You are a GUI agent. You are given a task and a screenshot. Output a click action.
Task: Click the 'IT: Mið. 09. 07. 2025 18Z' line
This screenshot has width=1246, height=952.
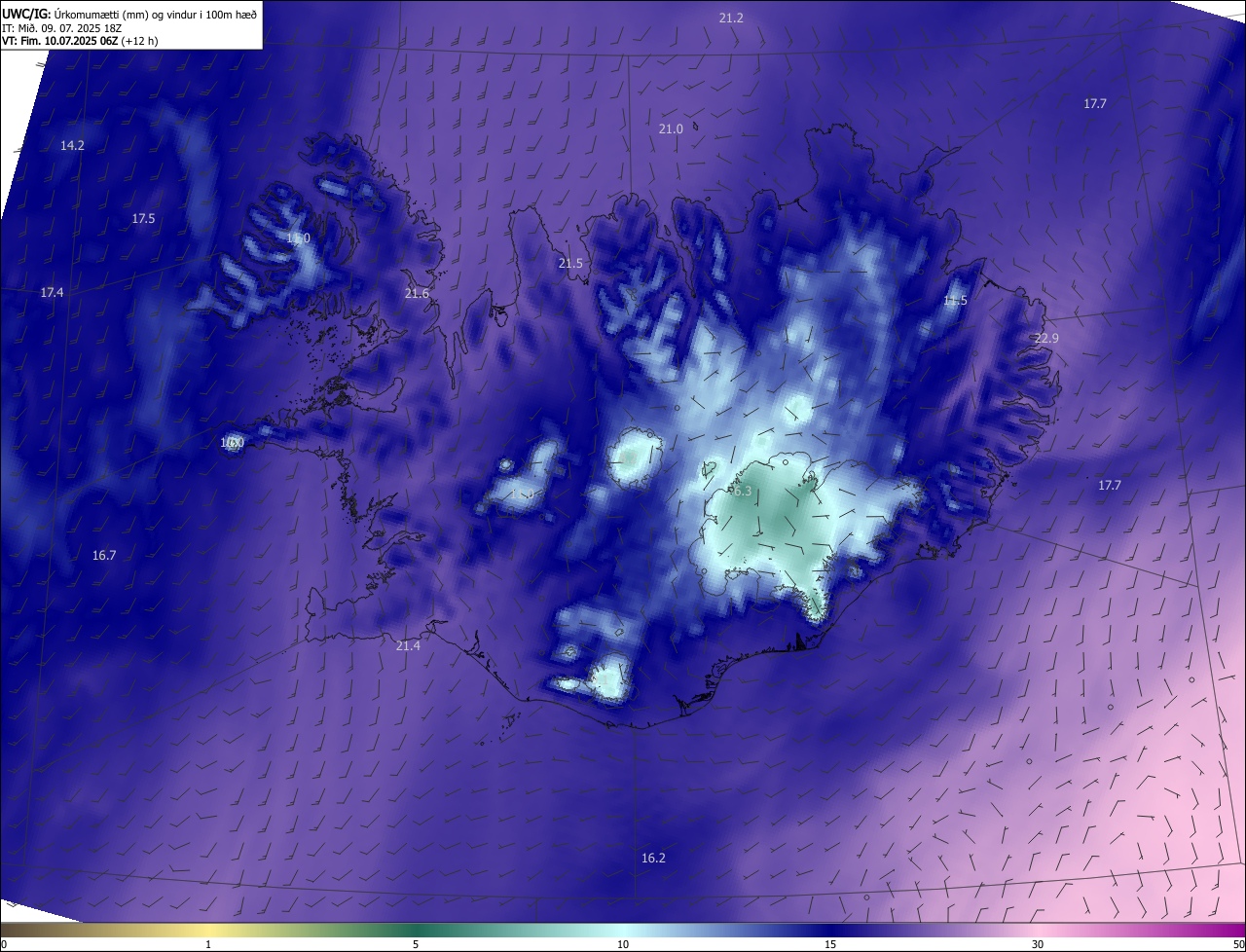61,28
